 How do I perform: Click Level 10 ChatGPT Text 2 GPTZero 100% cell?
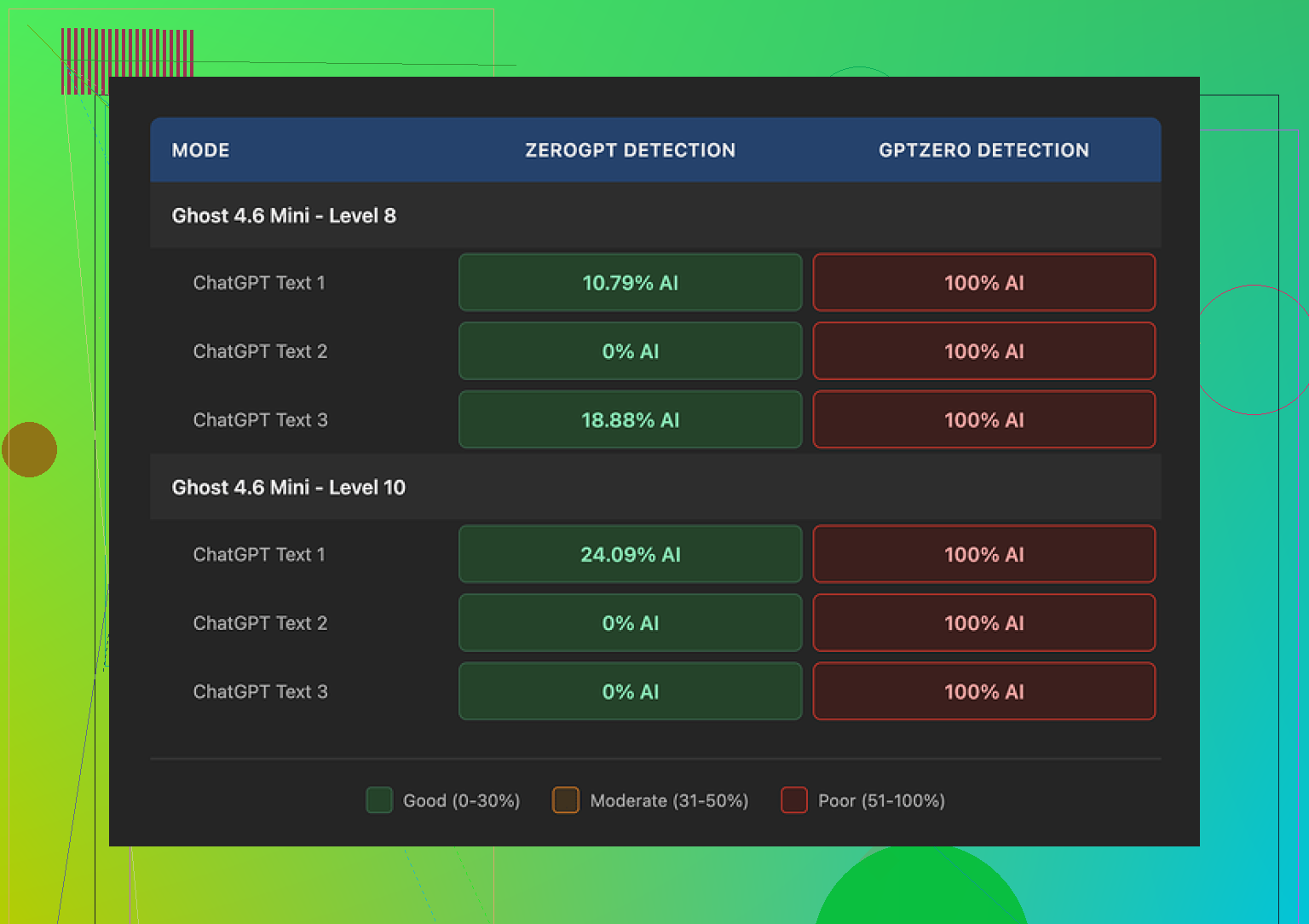983,623
